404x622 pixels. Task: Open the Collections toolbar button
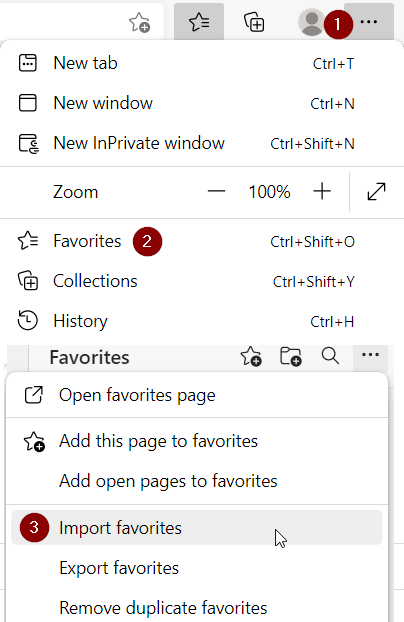click(x=254, y=22)
